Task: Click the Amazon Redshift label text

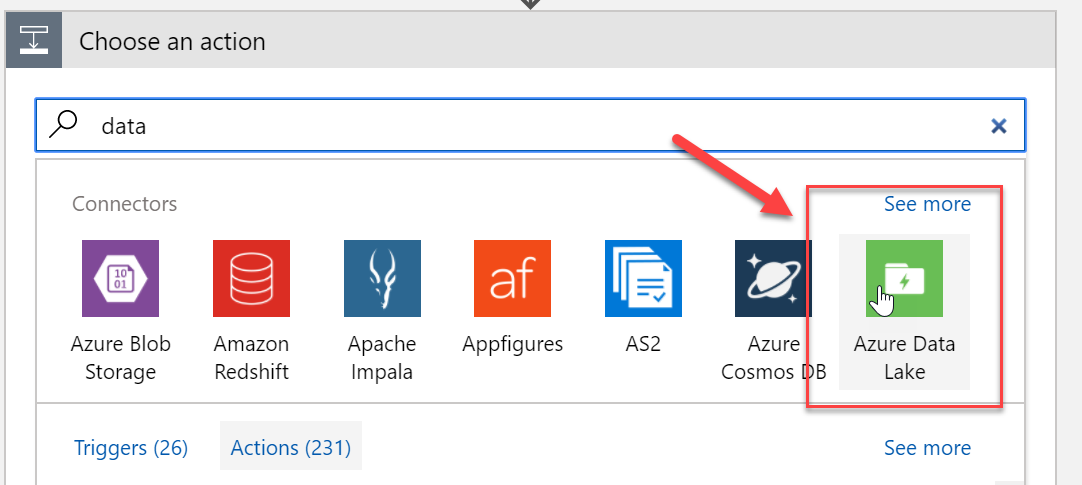Action: click(x=251, y=358)
